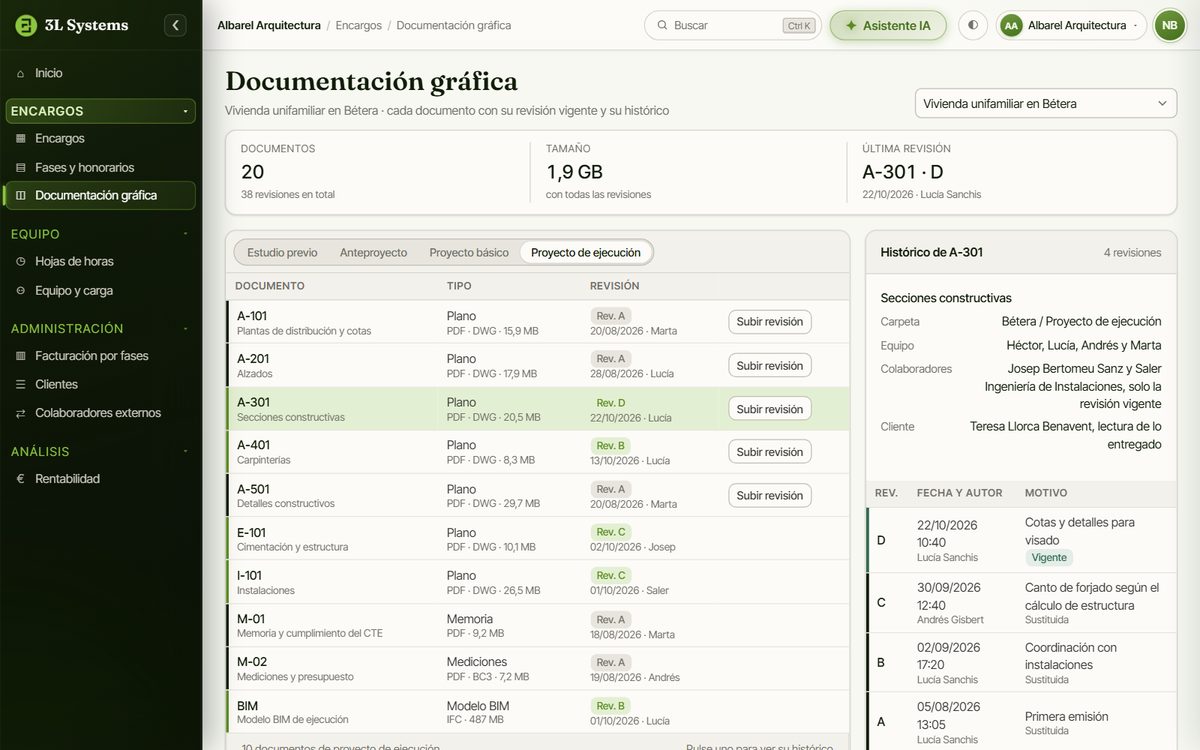Toggle the dark/light theme button

[973, 25]
